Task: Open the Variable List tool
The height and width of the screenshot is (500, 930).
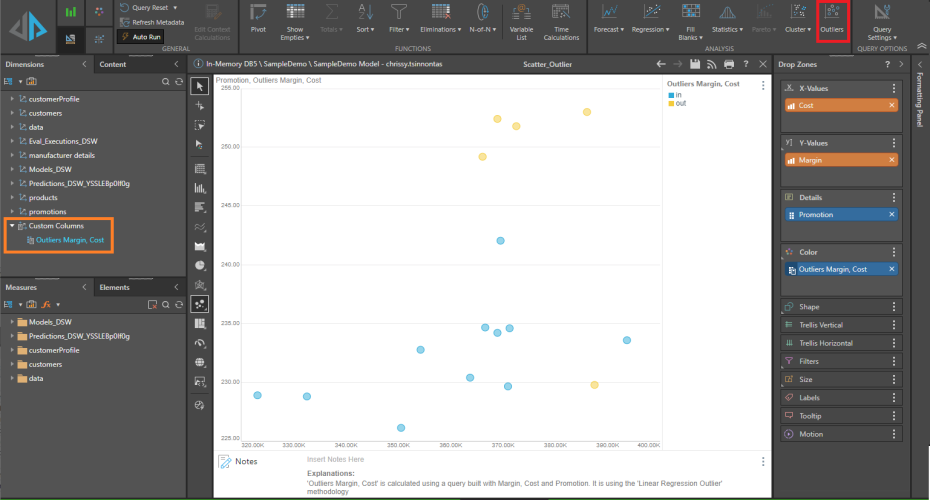Action: pyautogui.click(x=520, y=20)
